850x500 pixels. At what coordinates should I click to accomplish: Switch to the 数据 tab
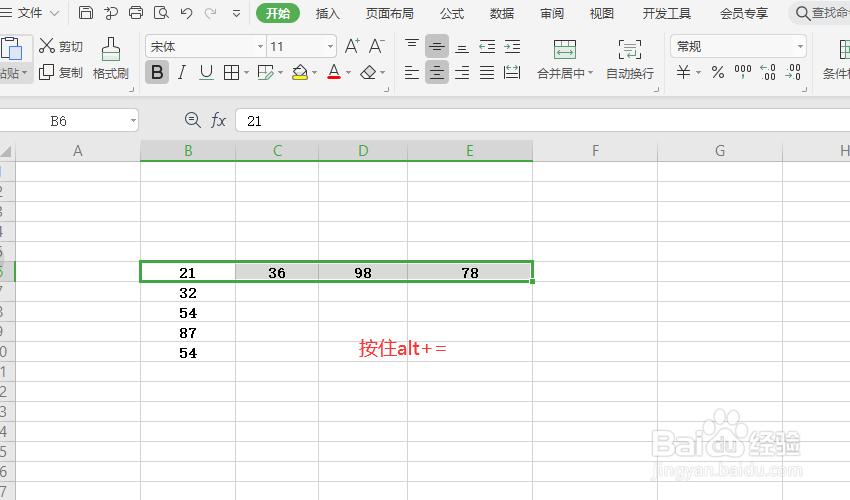click(501, 14)
